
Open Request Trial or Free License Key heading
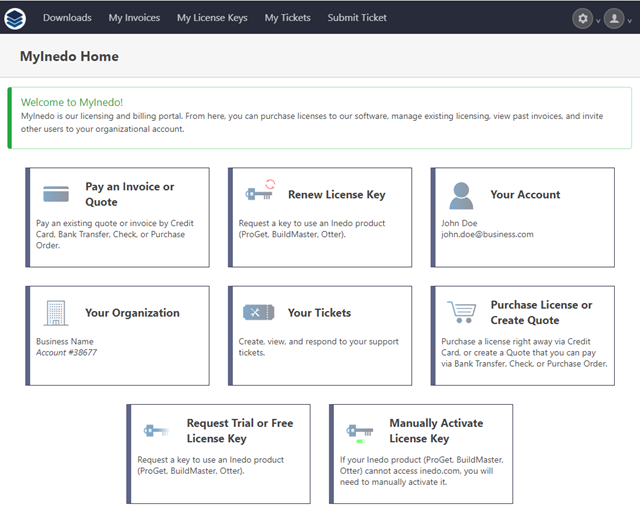240,431
